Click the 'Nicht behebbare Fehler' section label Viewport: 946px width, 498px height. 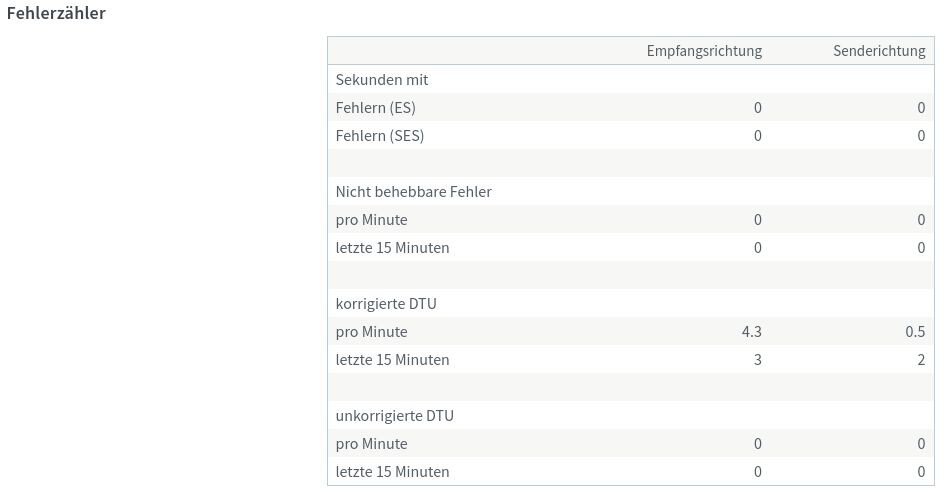pos(413,191)
